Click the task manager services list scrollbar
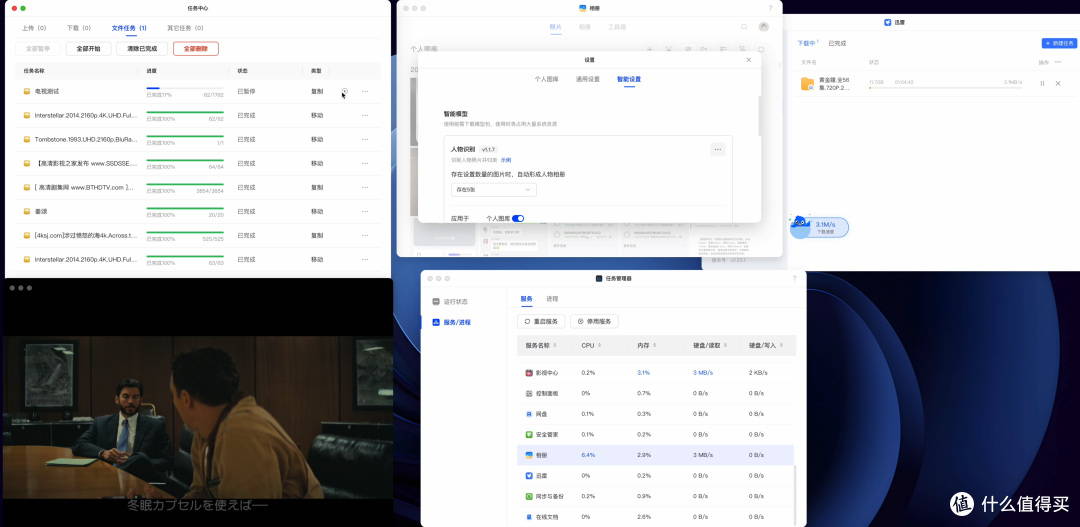The image size is (1080, 527). point(794,494)
